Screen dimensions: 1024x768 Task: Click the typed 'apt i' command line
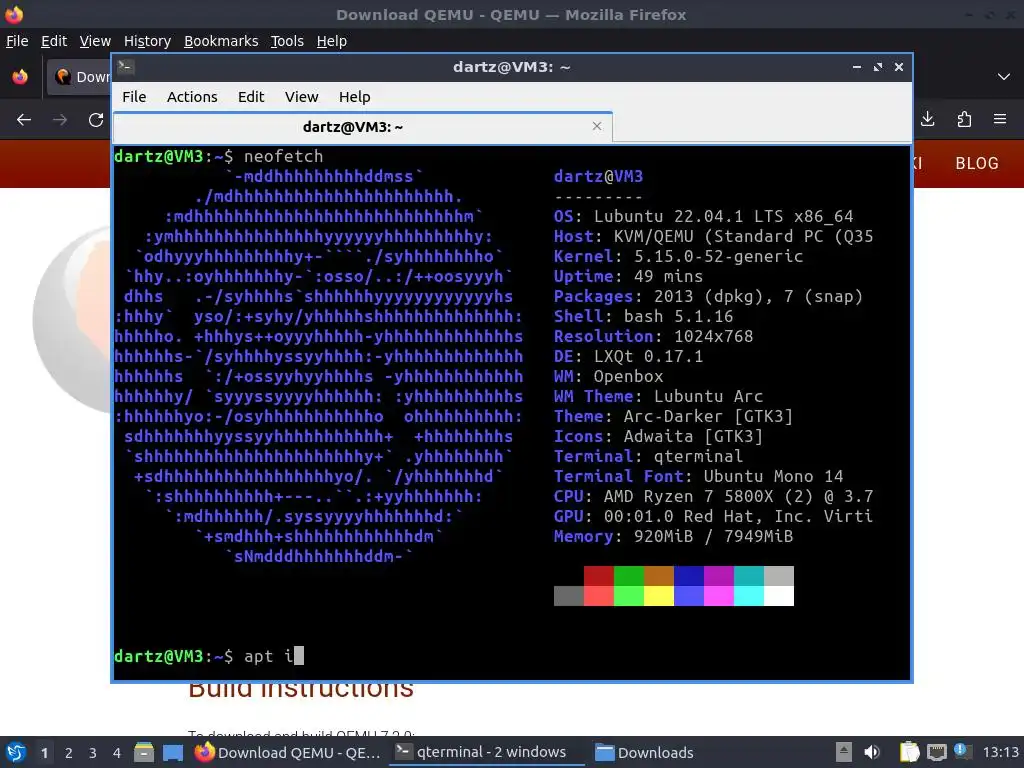269,656
